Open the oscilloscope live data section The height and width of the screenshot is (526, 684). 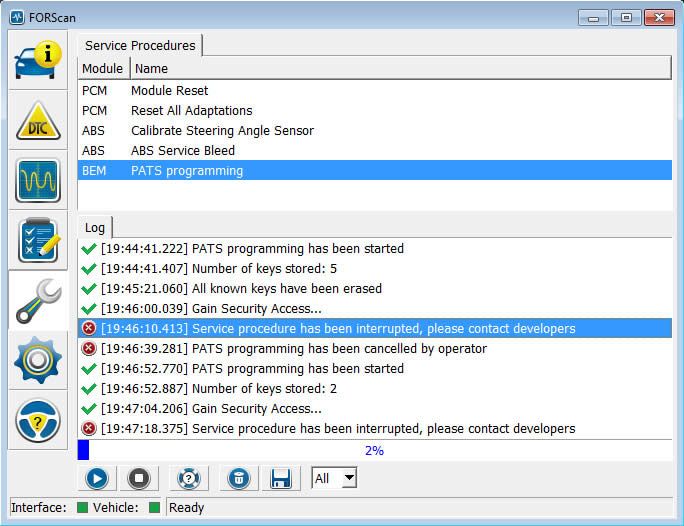pyautogui.click(x=38, y=180)
